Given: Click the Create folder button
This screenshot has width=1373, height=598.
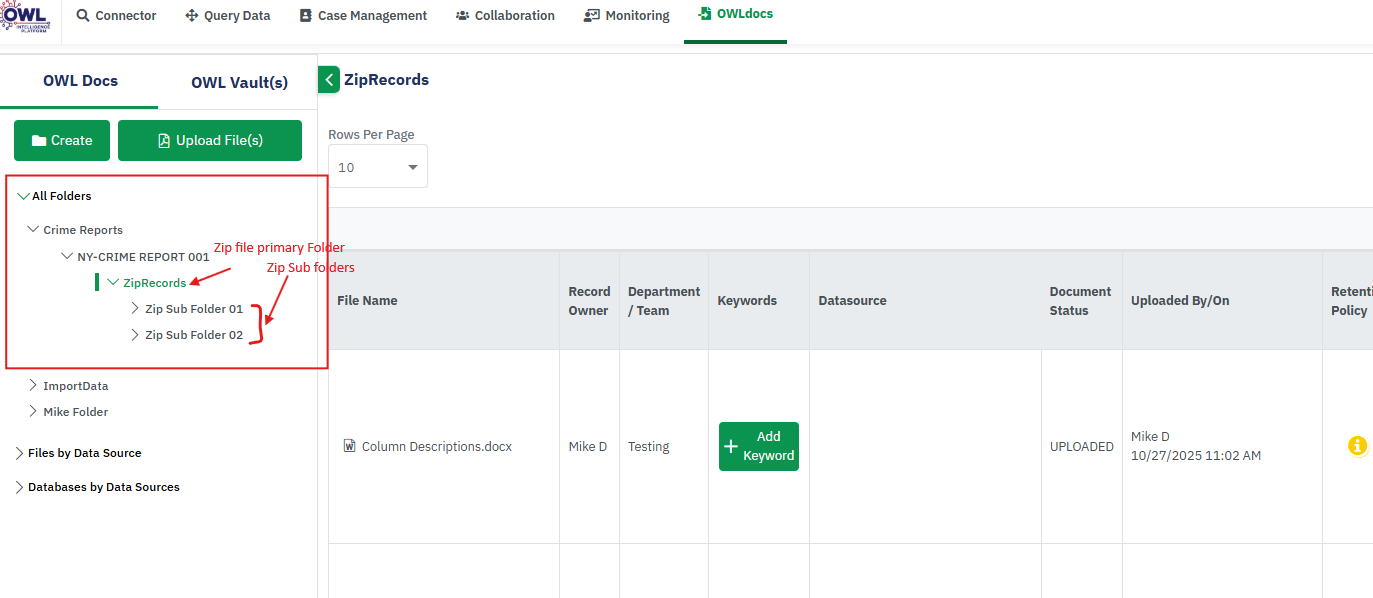Looking at the screenshot, I should [x=62, y=140].
